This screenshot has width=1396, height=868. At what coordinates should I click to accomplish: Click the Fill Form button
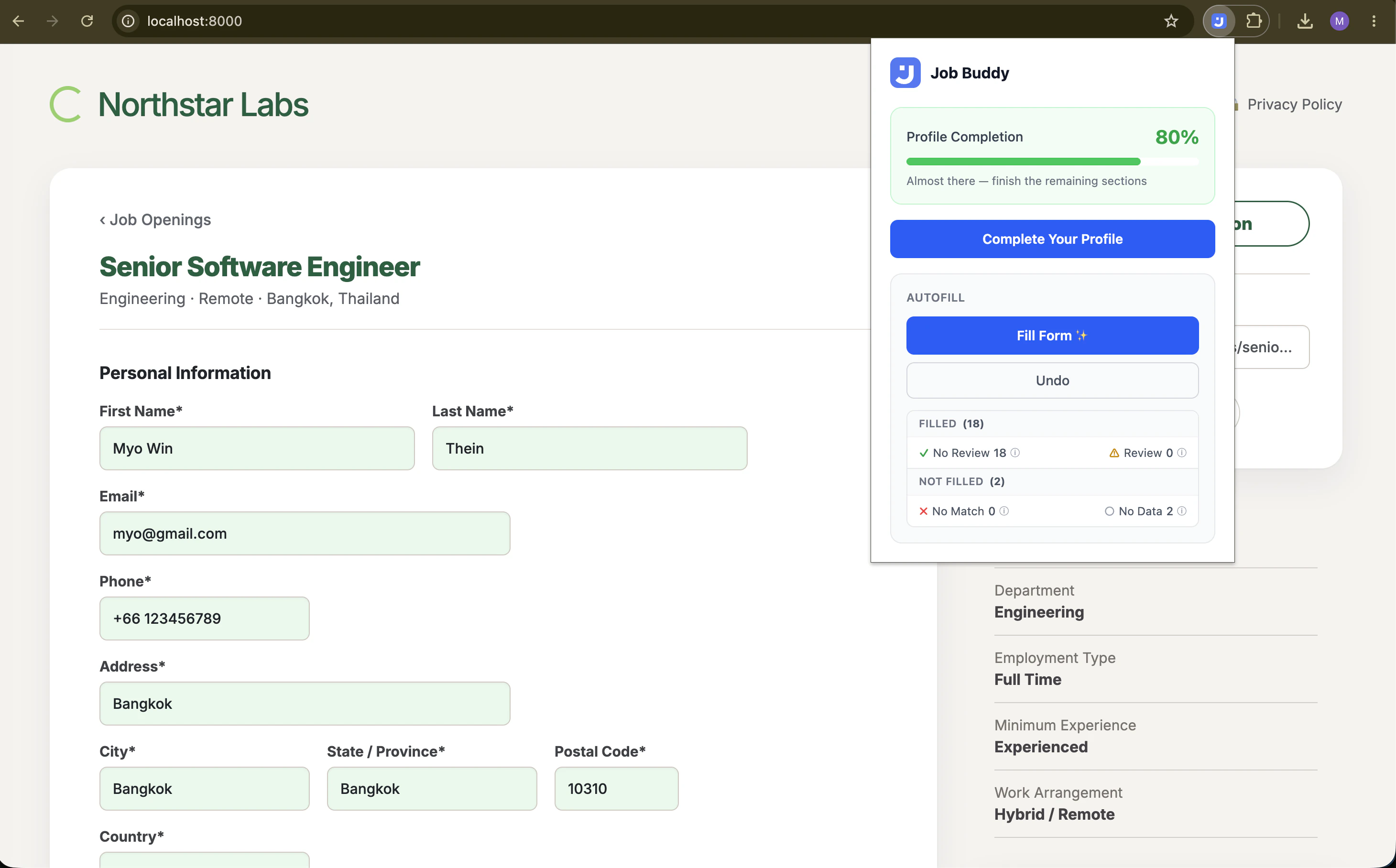coord(1052,335)
